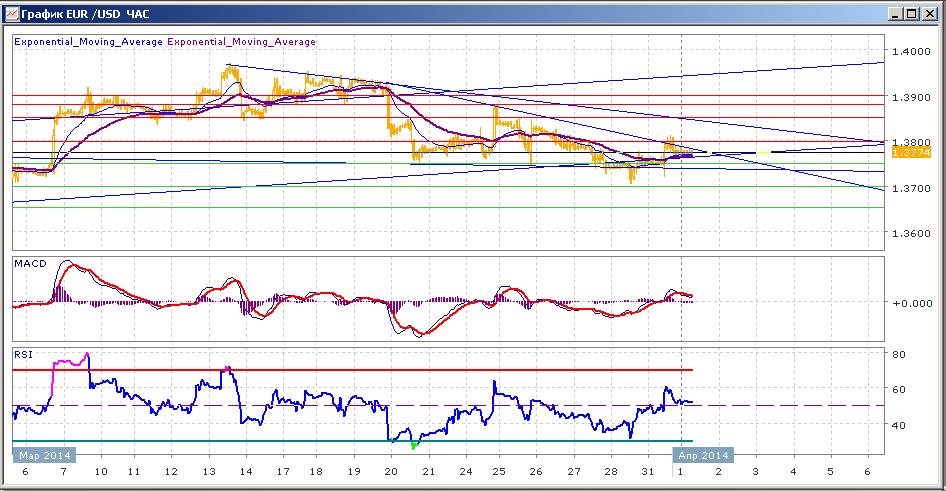Click the 1.3700 price axis label
Viewport: 946px width, 491px height.
[911, 188]
